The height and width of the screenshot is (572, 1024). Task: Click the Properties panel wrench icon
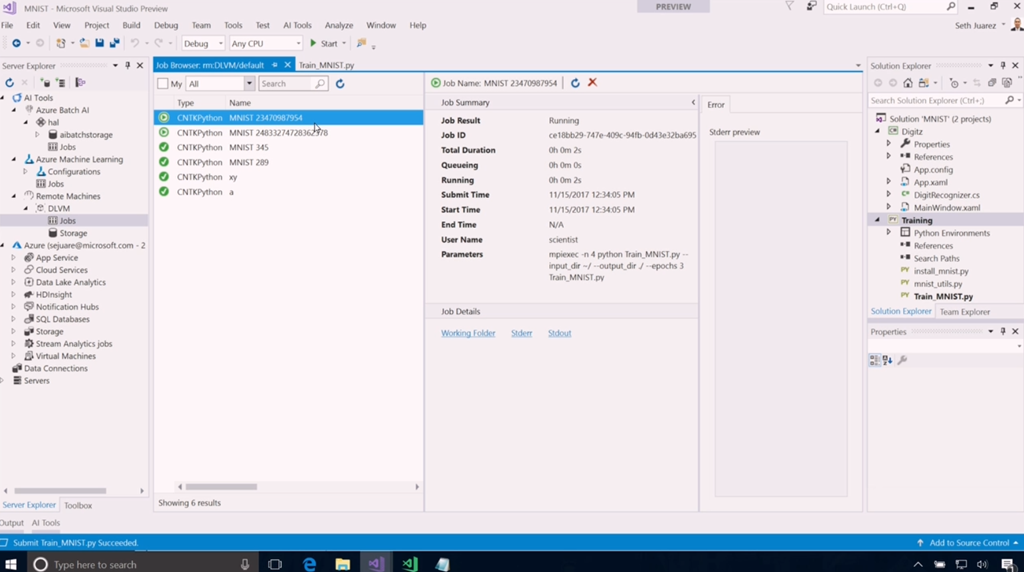coord(902,360)
